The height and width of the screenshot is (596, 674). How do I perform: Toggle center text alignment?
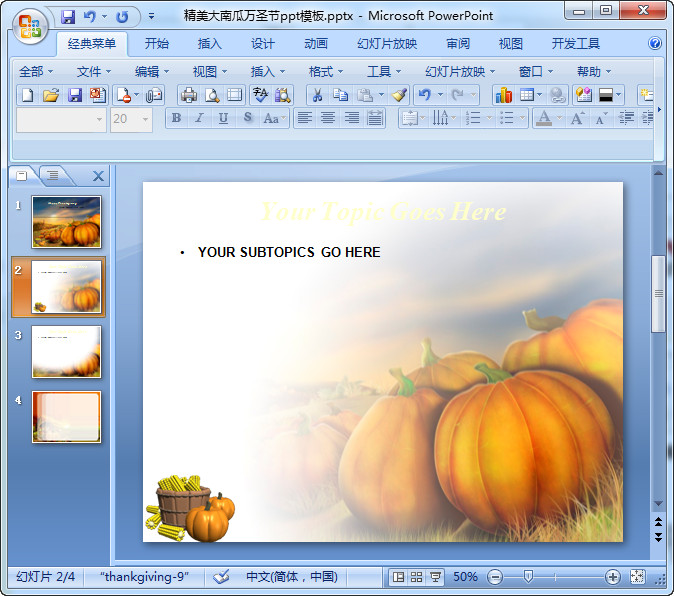(328, 118)
